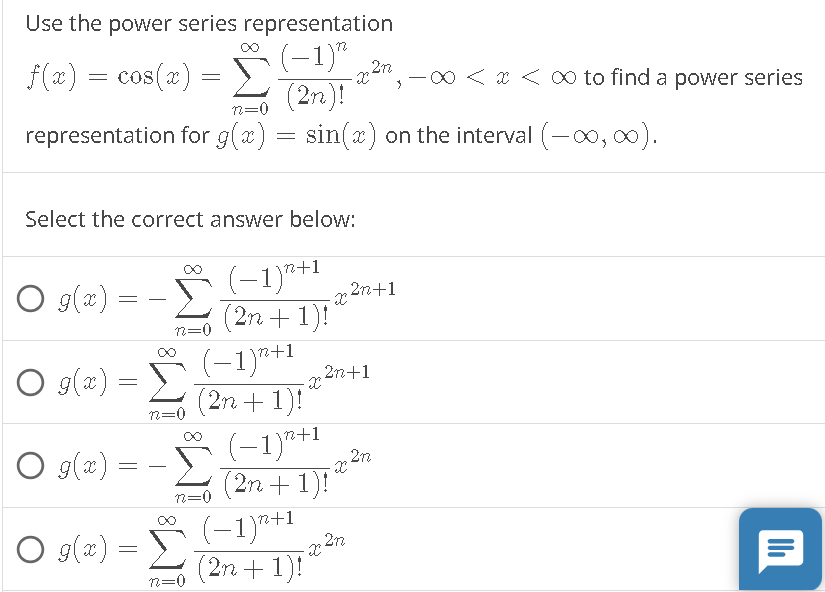Click the g(x) label of the third option

coord(75,465)
